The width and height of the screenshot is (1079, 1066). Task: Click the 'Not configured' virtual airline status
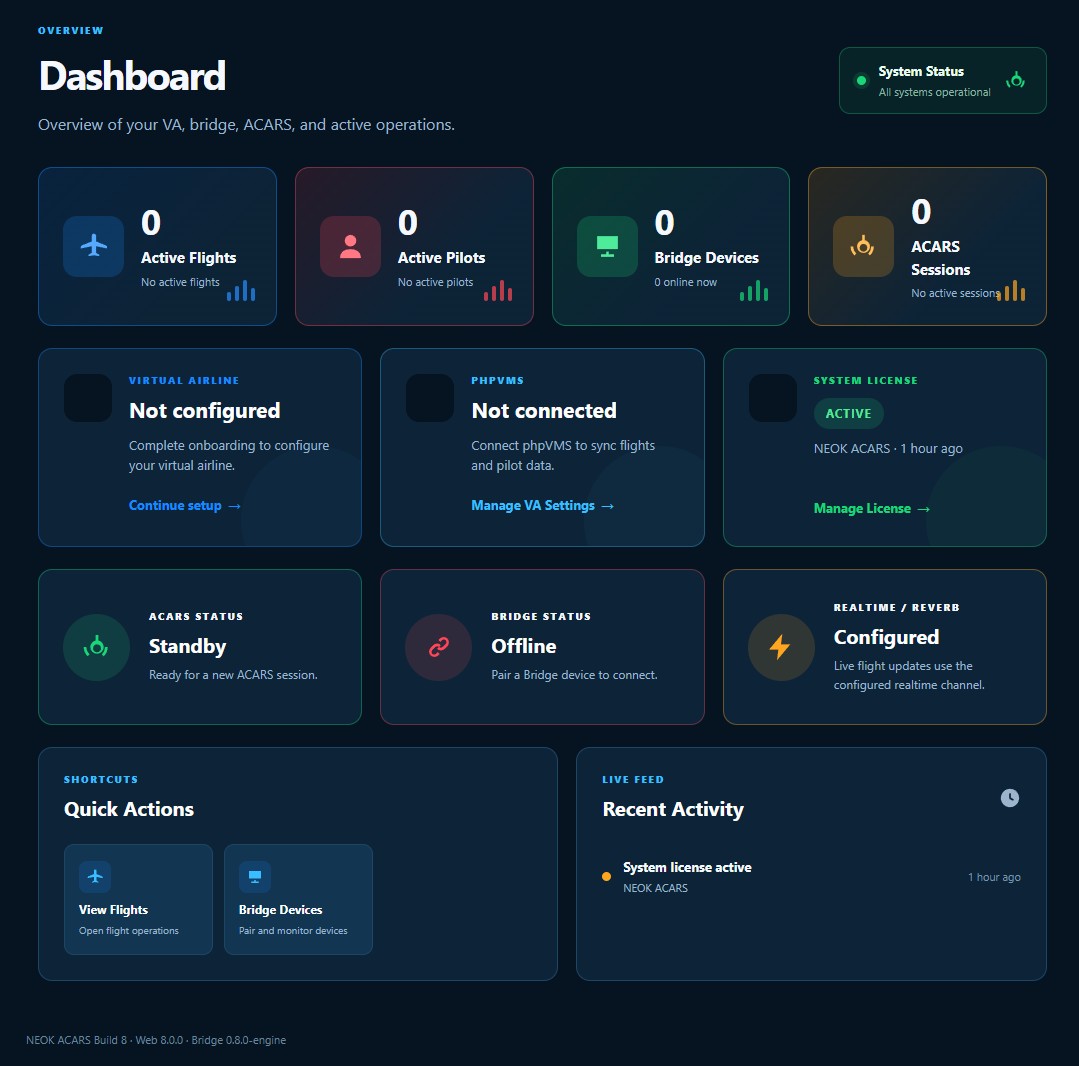204,411
